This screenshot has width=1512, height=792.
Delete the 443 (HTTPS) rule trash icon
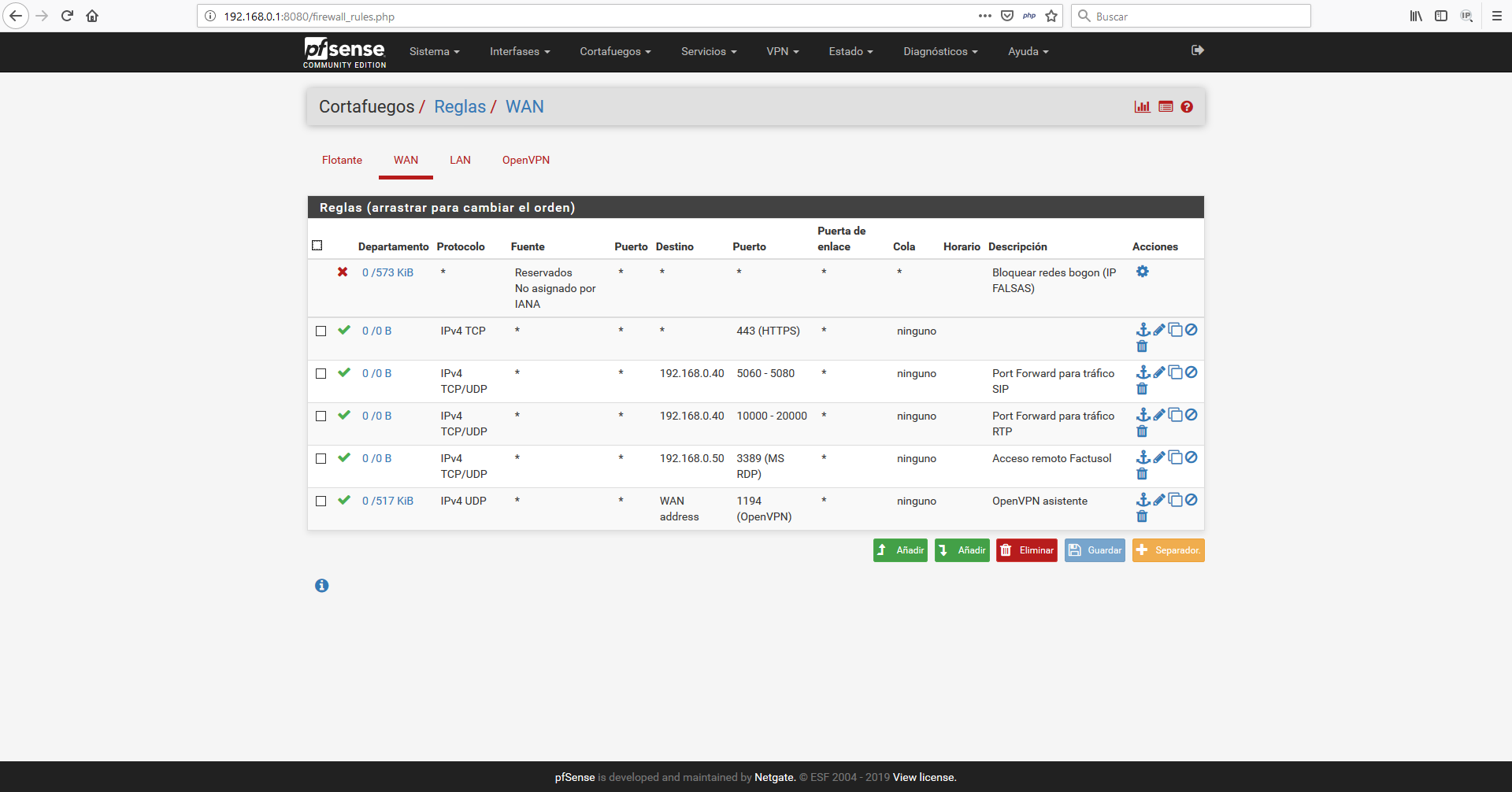1142,346
